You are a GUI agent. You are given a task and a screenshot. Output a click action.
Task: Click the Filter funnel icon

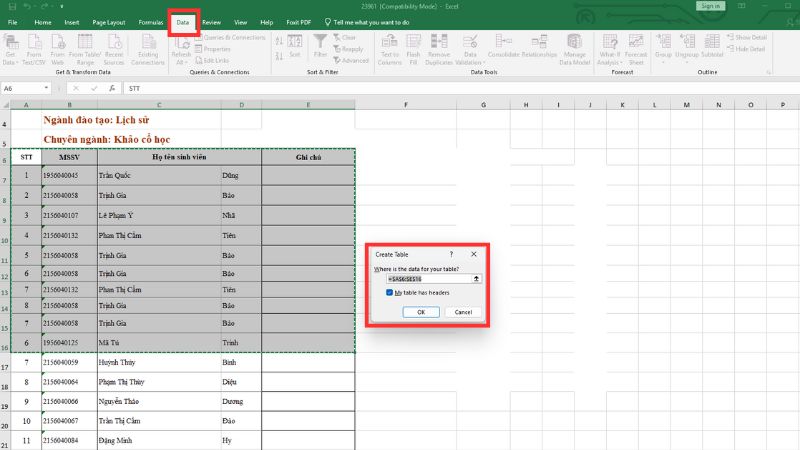coord(320,46)
